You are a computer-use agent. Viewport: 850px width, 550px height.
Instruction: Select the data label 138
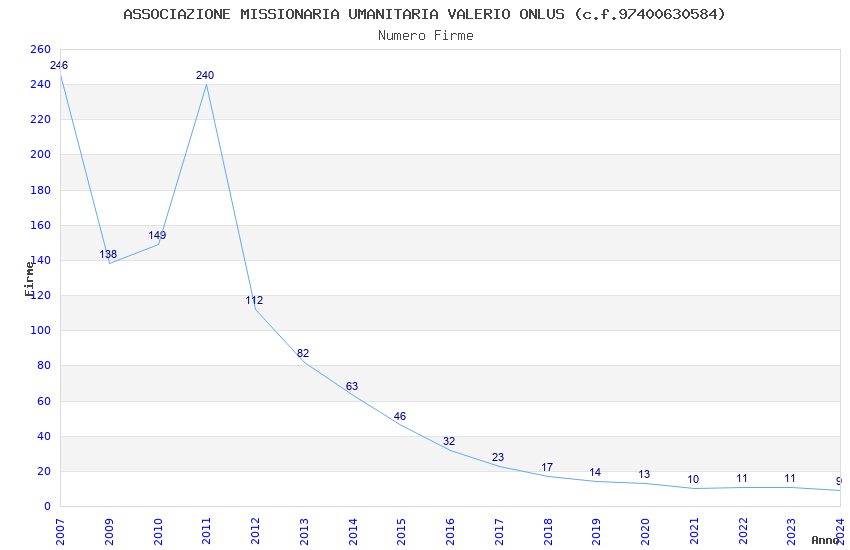108,254
